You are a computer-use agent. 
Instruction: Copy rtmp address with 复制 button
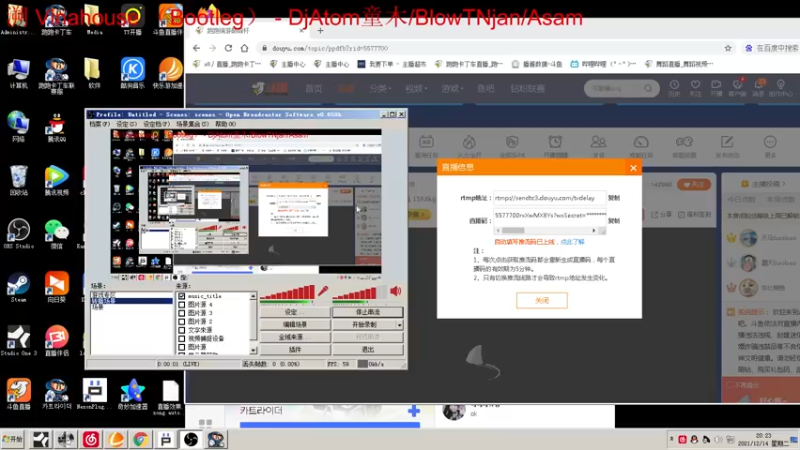pos(614,198)
